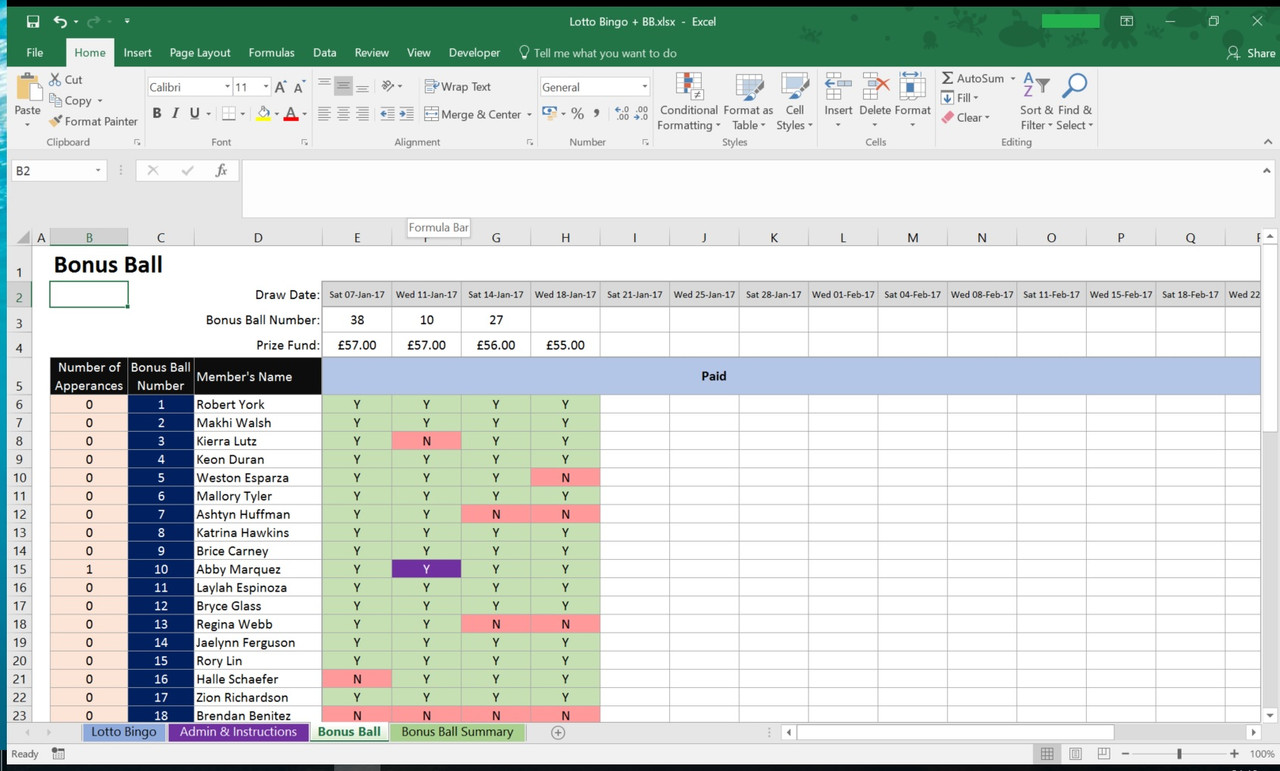Open Find & Select menu

coord(1075,101)
